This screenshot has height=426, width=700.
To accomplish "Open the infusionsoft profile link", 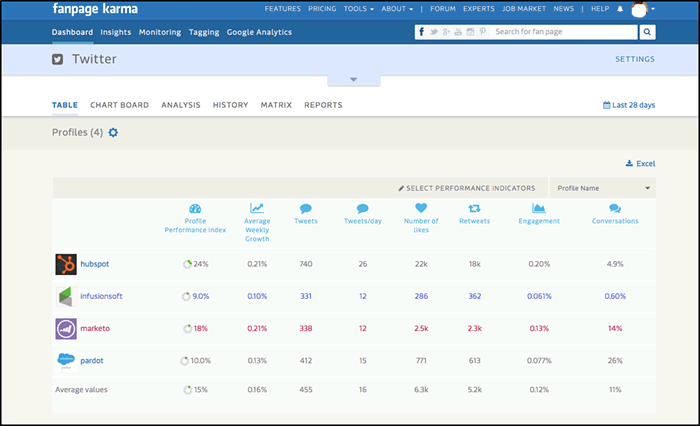I will [x=101, y=296].
